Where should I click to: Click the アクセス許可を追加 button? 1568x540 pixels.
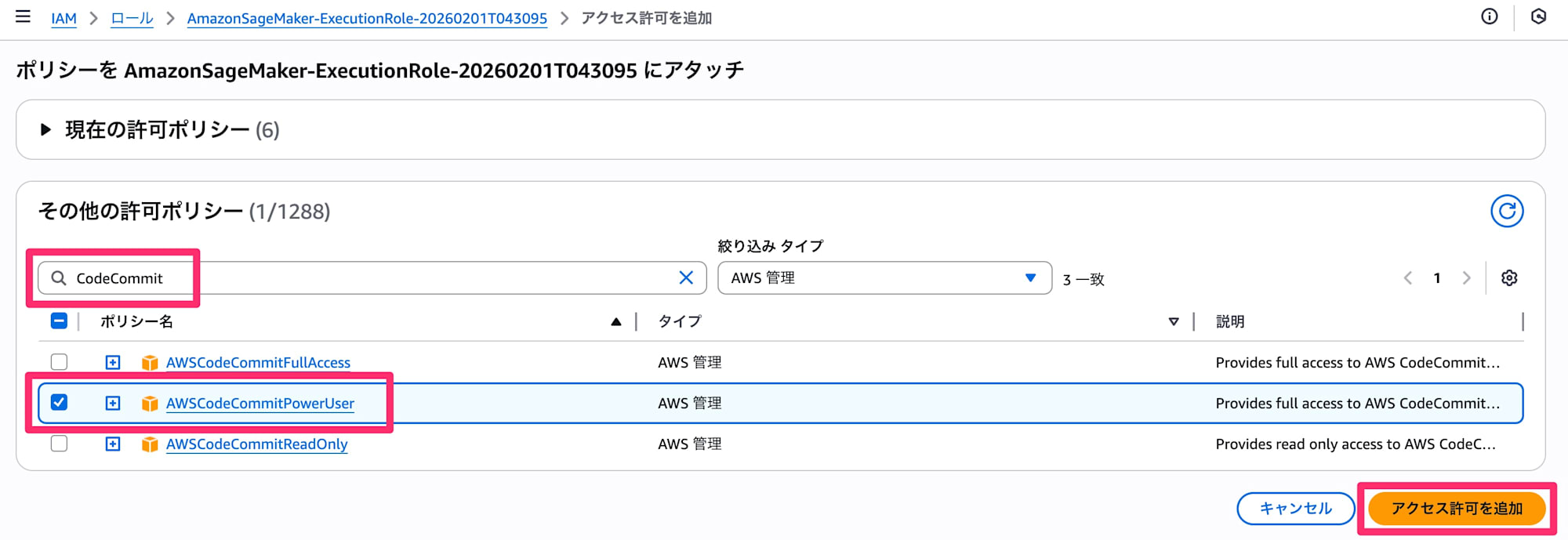1456,508
